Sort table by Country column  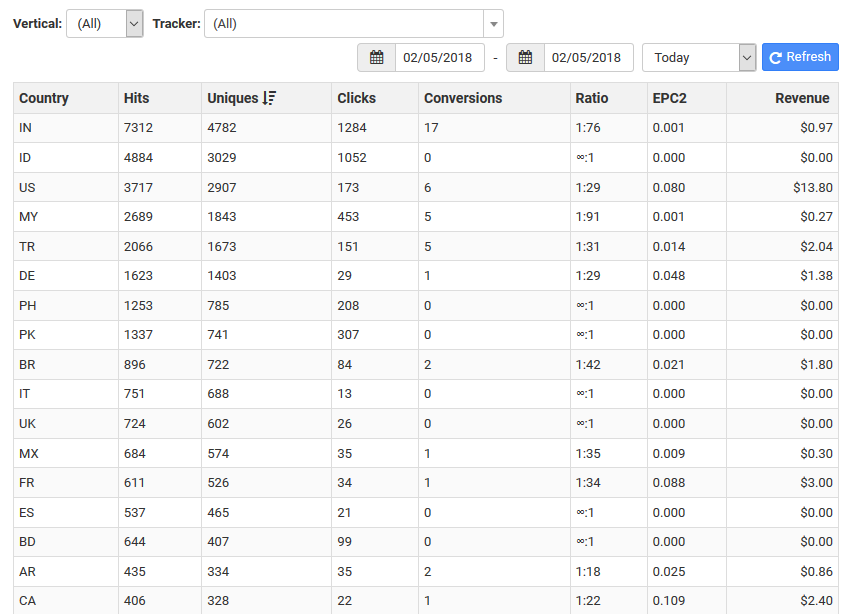pyautogui.click(x=44, y=98)
